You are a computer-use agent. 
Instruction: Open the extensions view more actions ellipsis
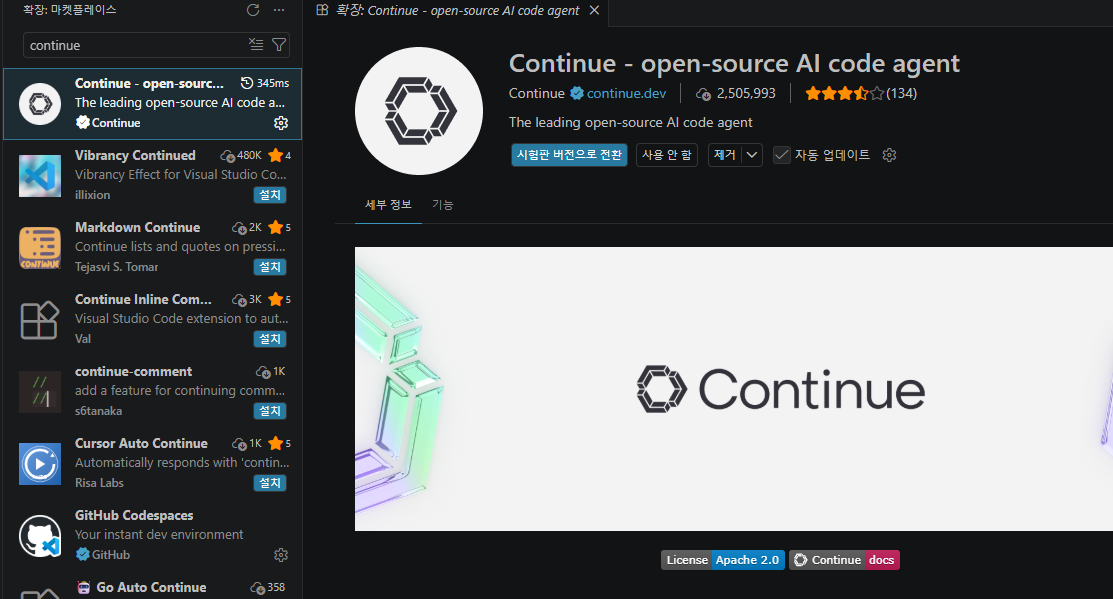pos(279,10)
